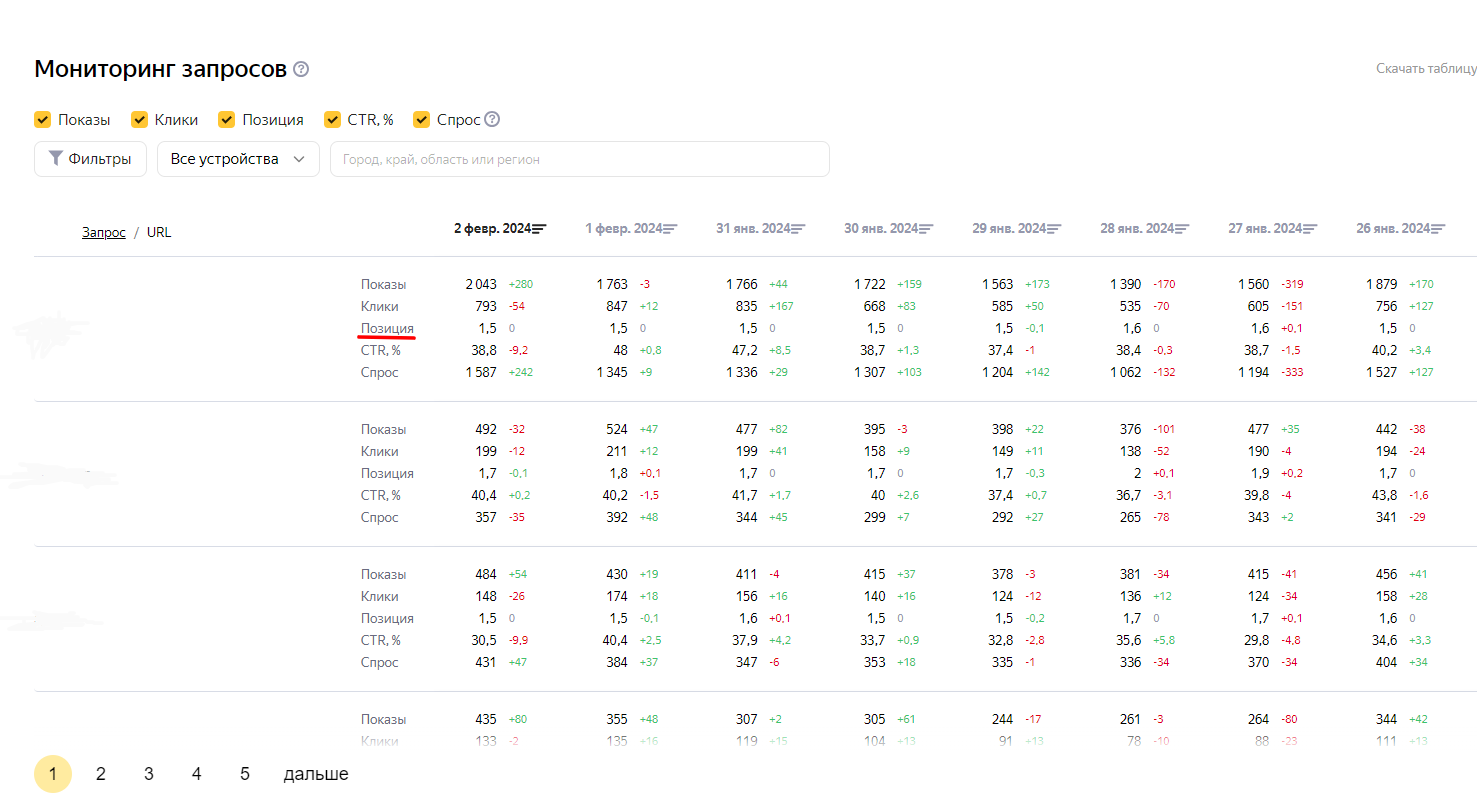The image size is (1477, 798).
Task: Click the sort icon for 1 февр. 2024
Action: pos(670,229)
